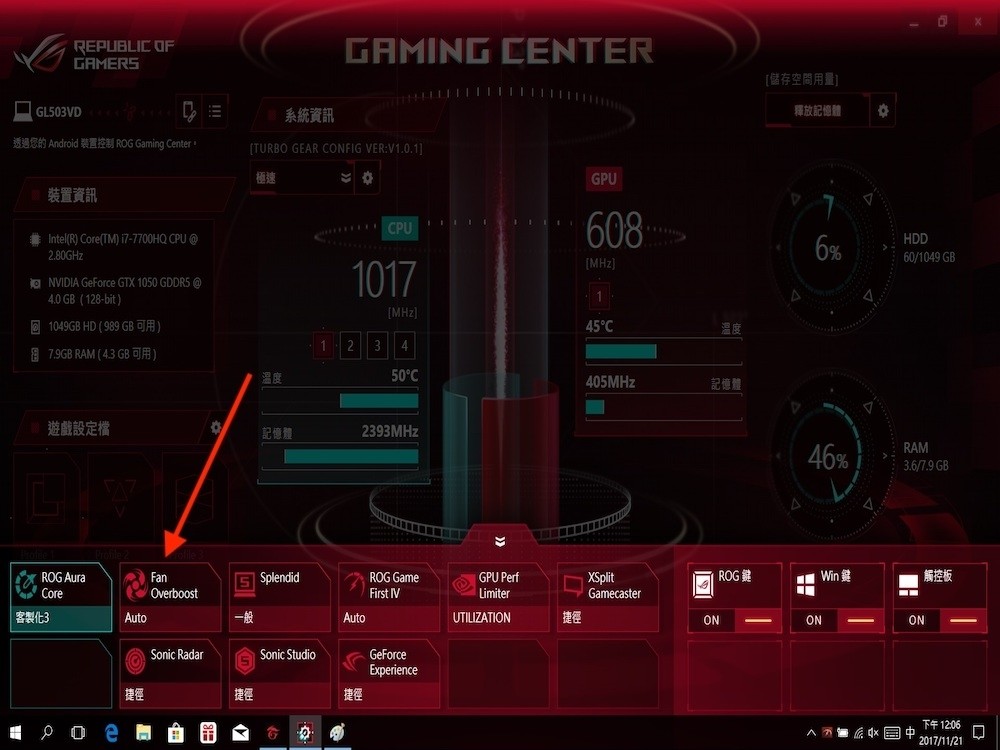1000x750 pixels.
Task: Open the Turbo Gear 極速 mode dropdown
Action: (x=302, y=178)
